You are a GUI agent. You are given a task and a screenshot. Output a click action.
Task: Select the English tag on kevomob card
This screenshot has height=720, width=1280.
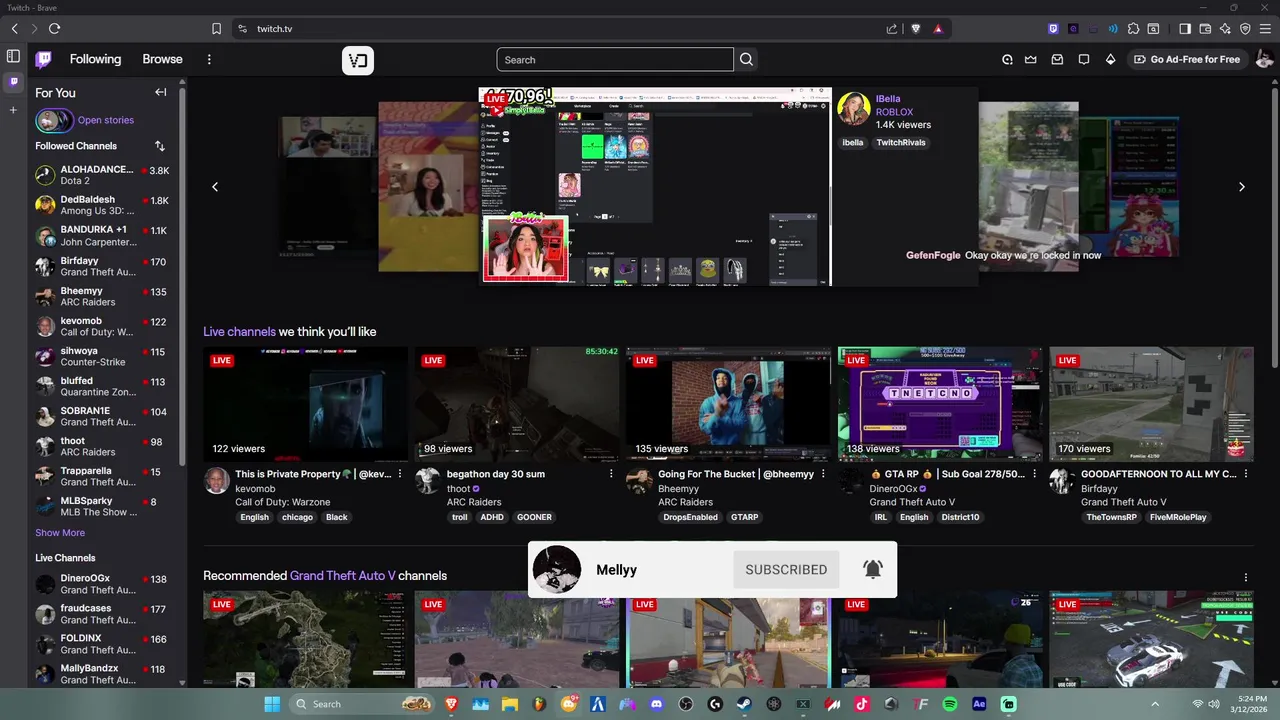254,517
